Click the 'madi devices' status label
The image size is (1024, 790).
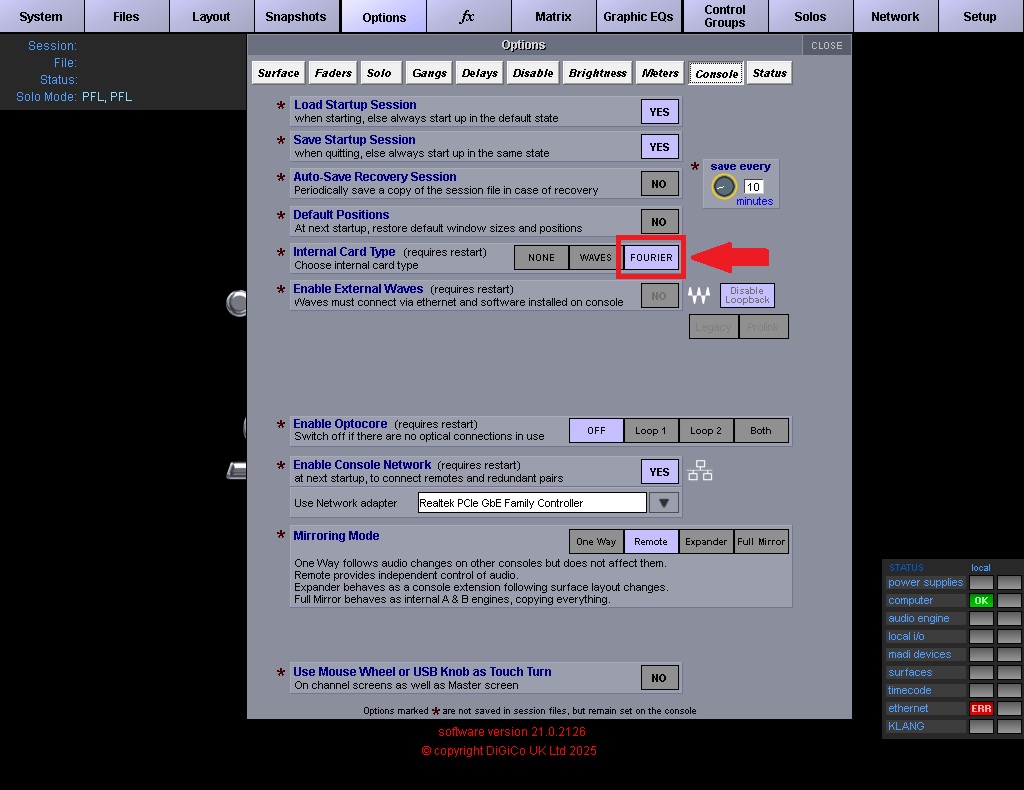(920, 654)
